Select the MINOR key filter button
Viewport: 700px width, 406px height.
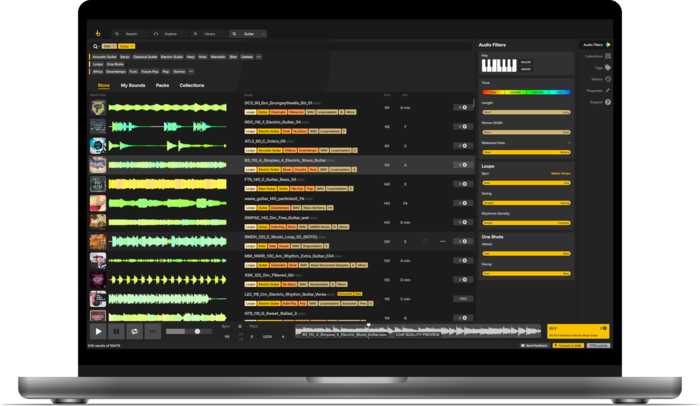pos(526,69)
